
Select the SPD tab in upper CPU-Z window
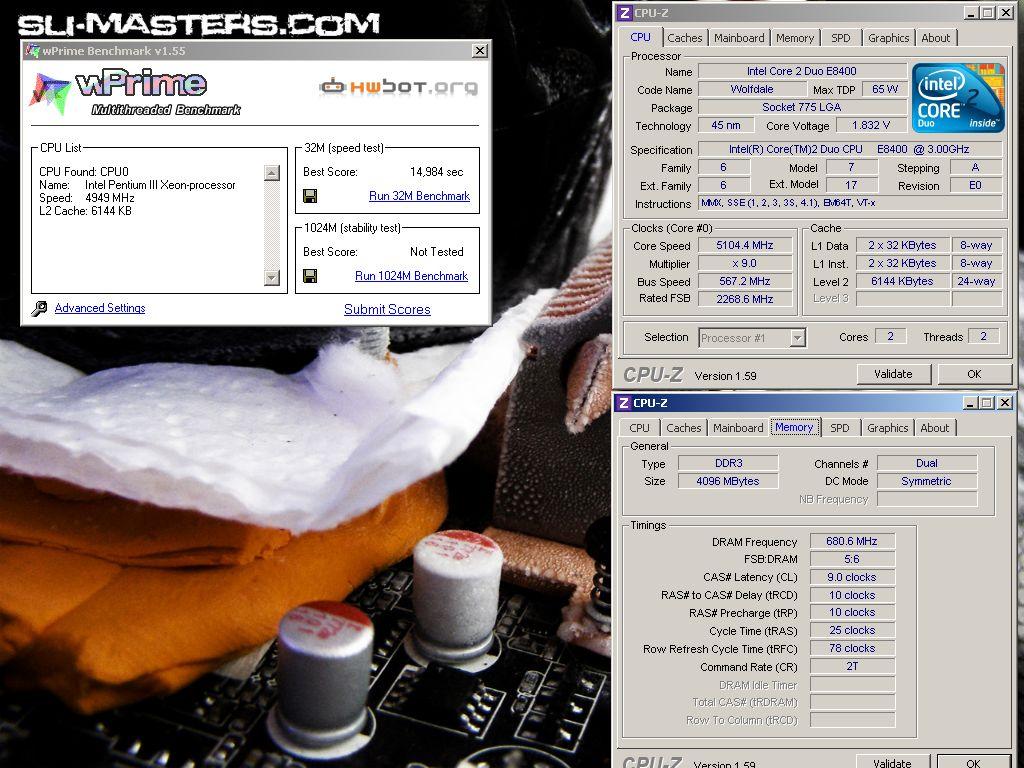pyautogui.click(x=841, y=38)
